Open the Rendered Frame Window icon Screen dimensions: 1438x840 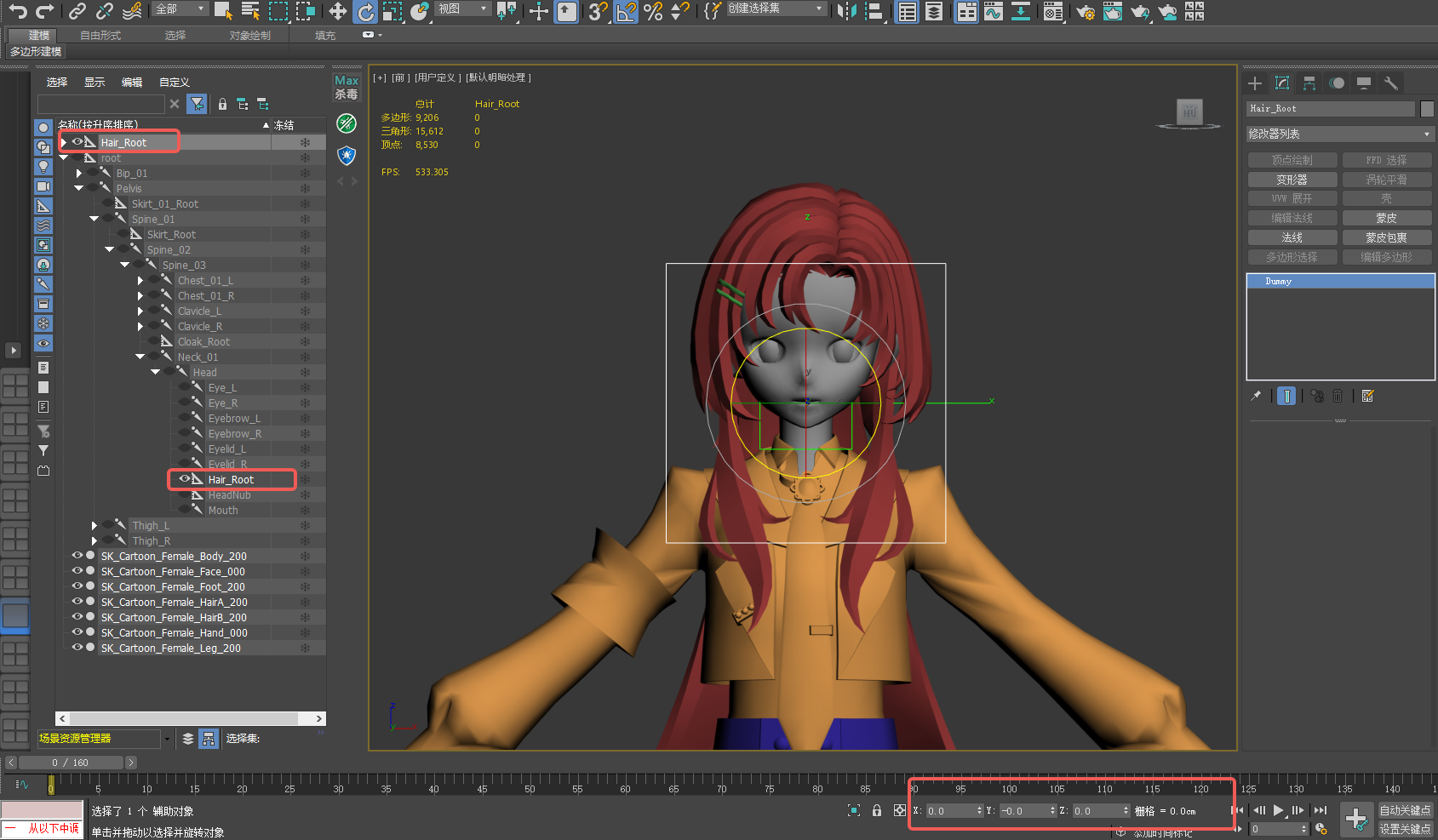pos(1112,10)
